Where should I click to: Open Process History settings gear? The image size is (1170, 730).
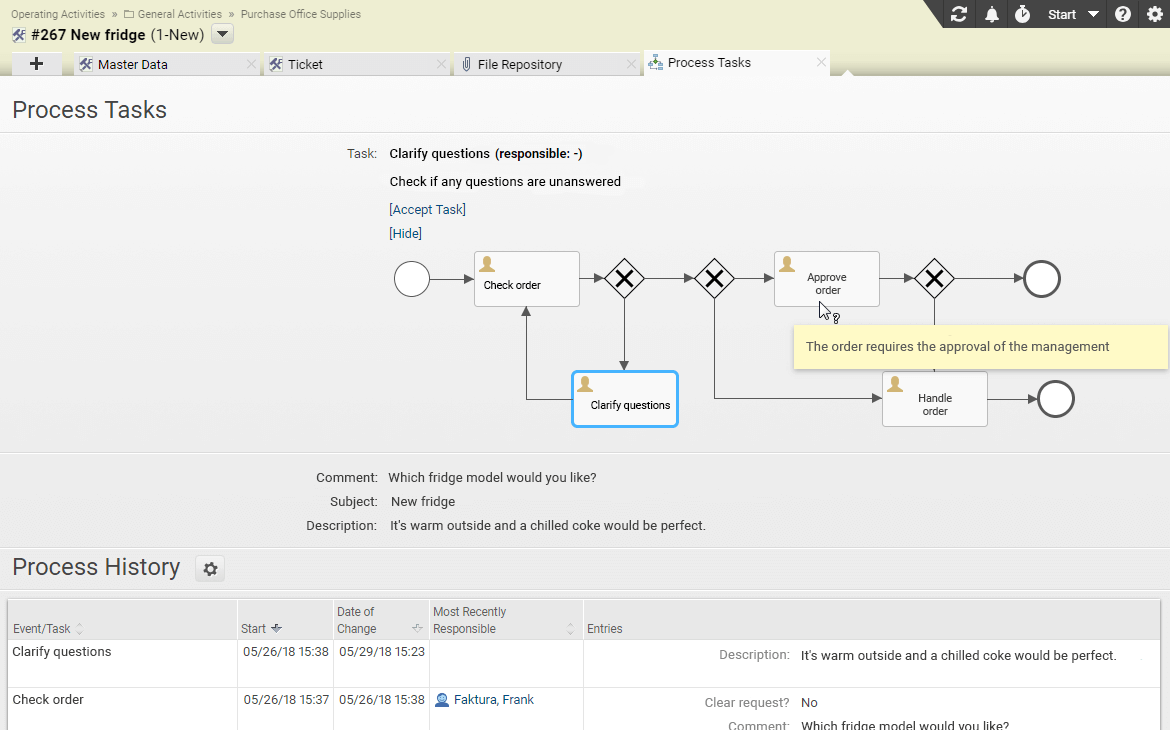[x=210, y=569]
